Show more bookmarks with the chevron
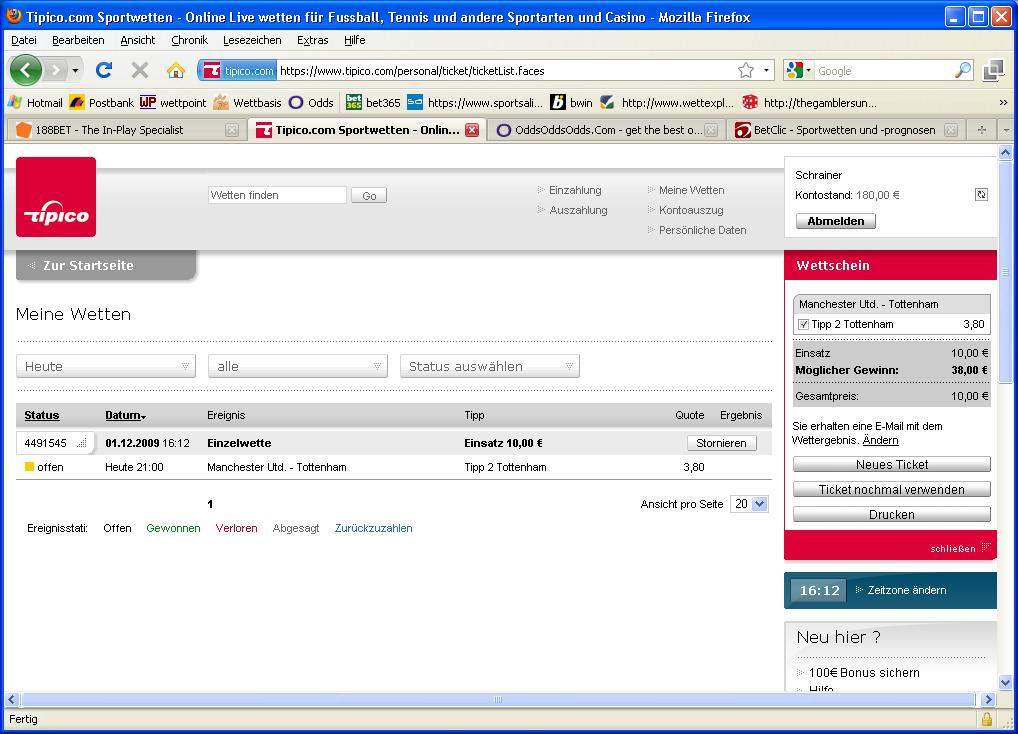Screen dimensions: 1018x734 tap(1003, 103)
